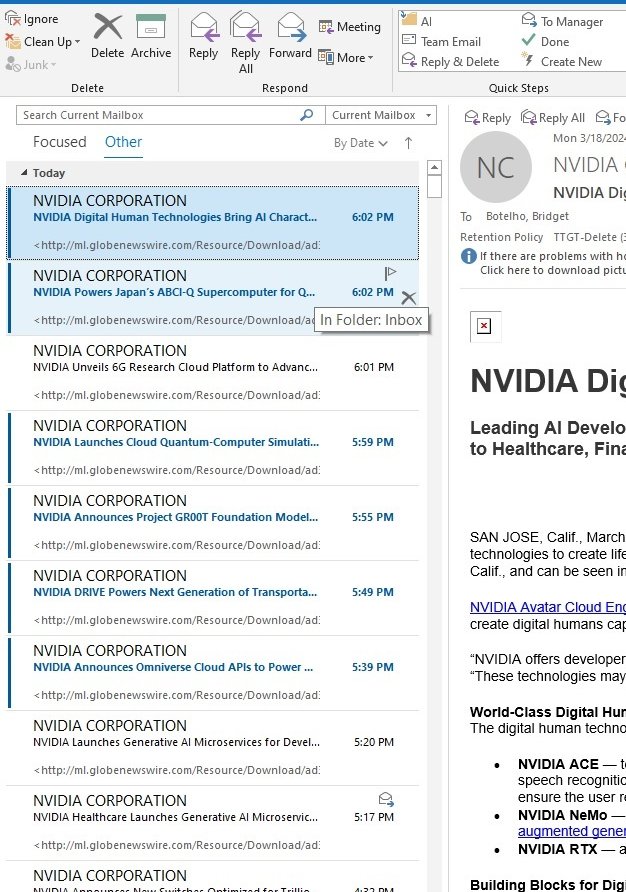Image resolution: width=626 pixels, height=892 pixels.
Task: Reply with a Meeting
Action: (349, 27)
